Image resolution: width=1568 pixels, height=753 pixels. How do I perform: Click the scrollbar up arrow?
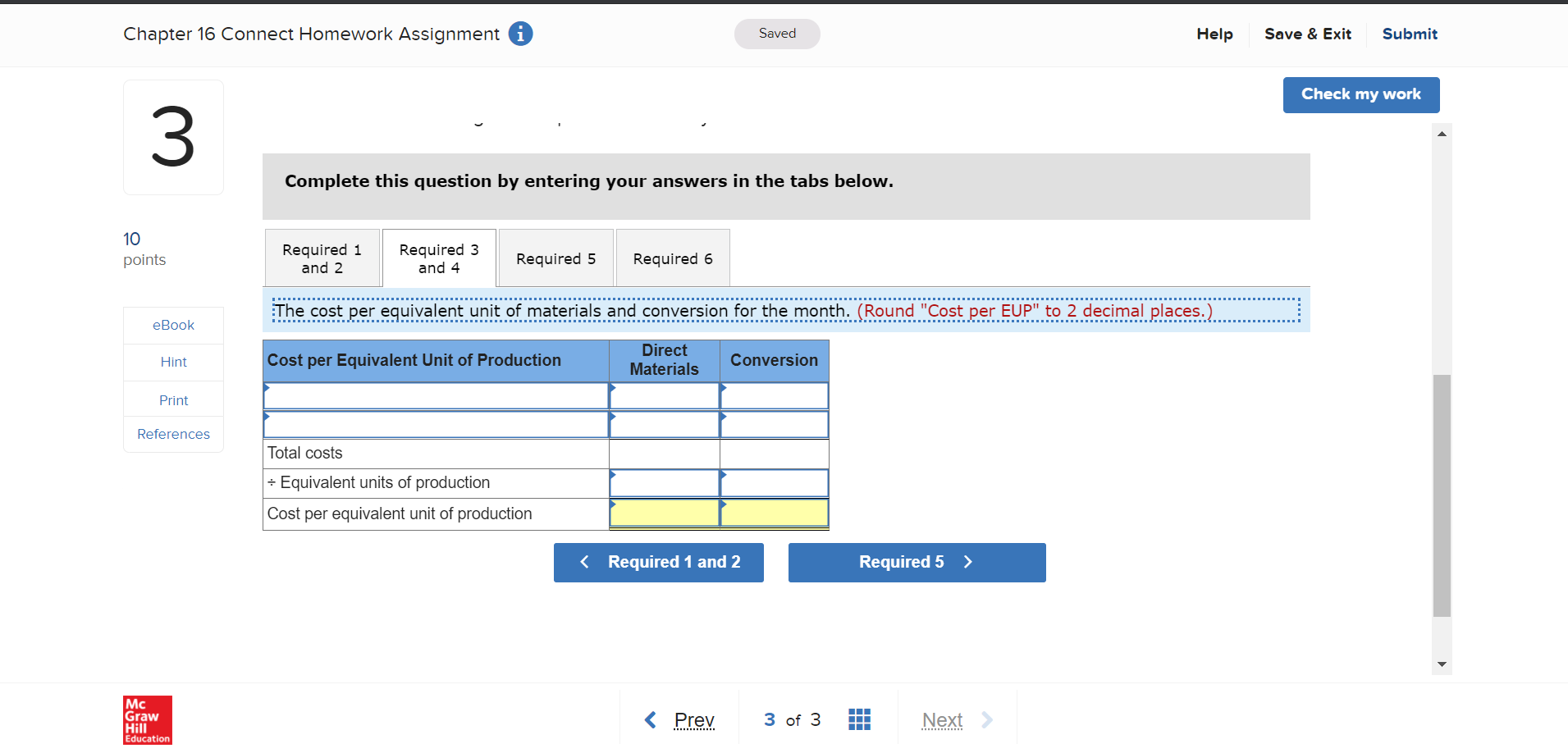coord(1442,133)
